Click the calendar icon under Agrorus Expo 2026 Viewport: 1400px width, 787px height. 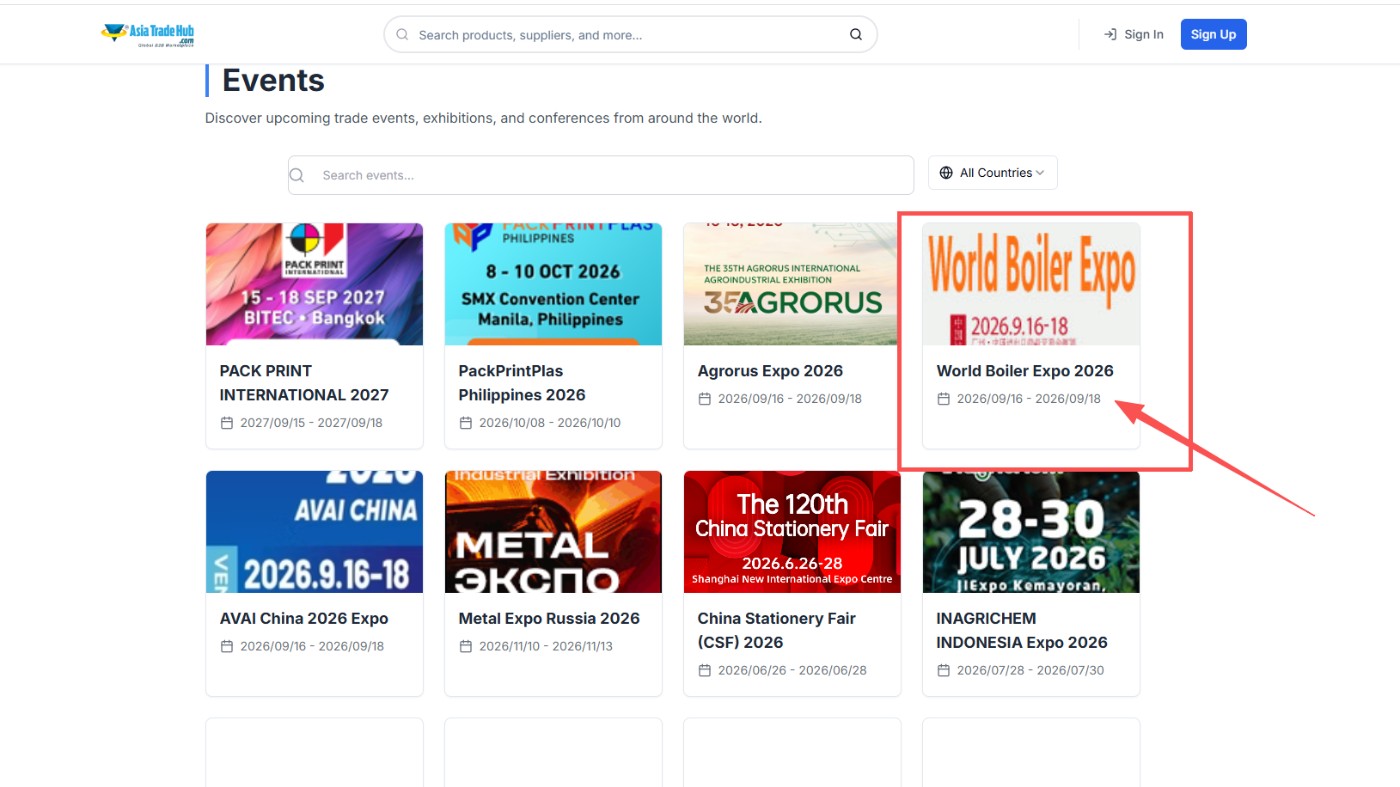(705, 399)
